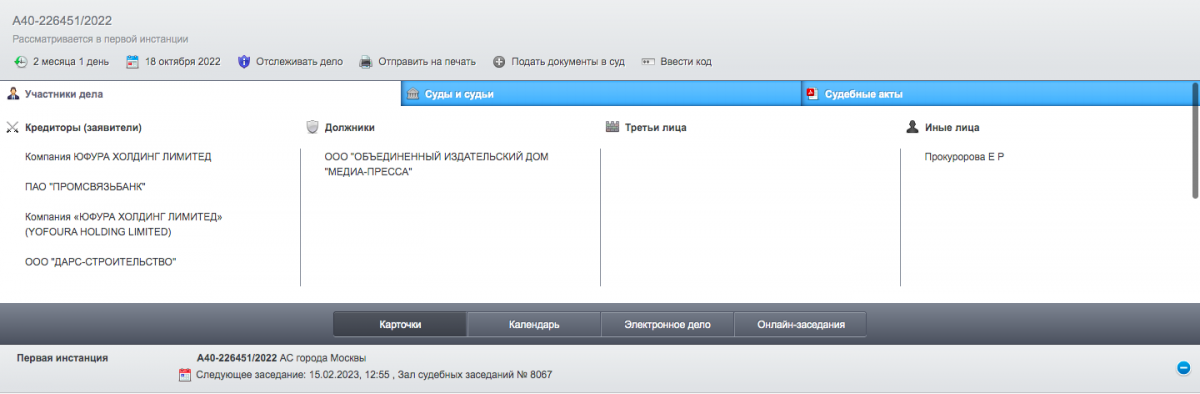Click the shield icon beside Должники
This screenshot has height=394, width=1200.
click(x=312, y=128)
